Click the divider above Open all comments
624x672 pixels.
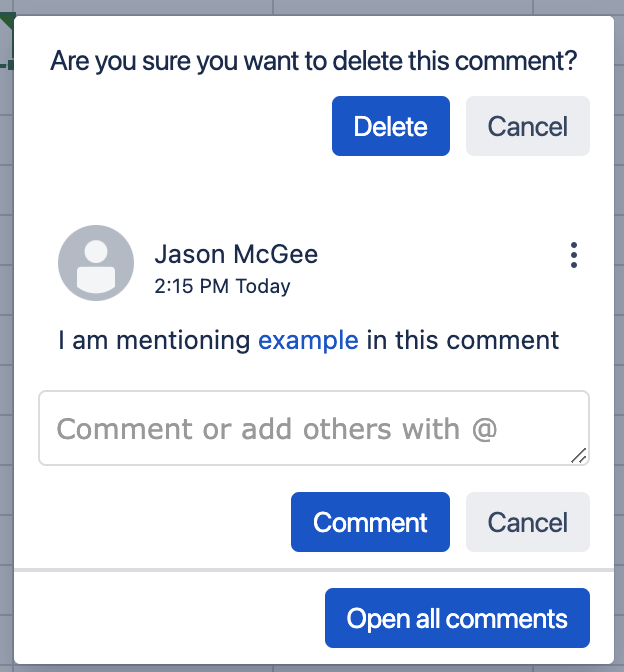tap(314, 570)
